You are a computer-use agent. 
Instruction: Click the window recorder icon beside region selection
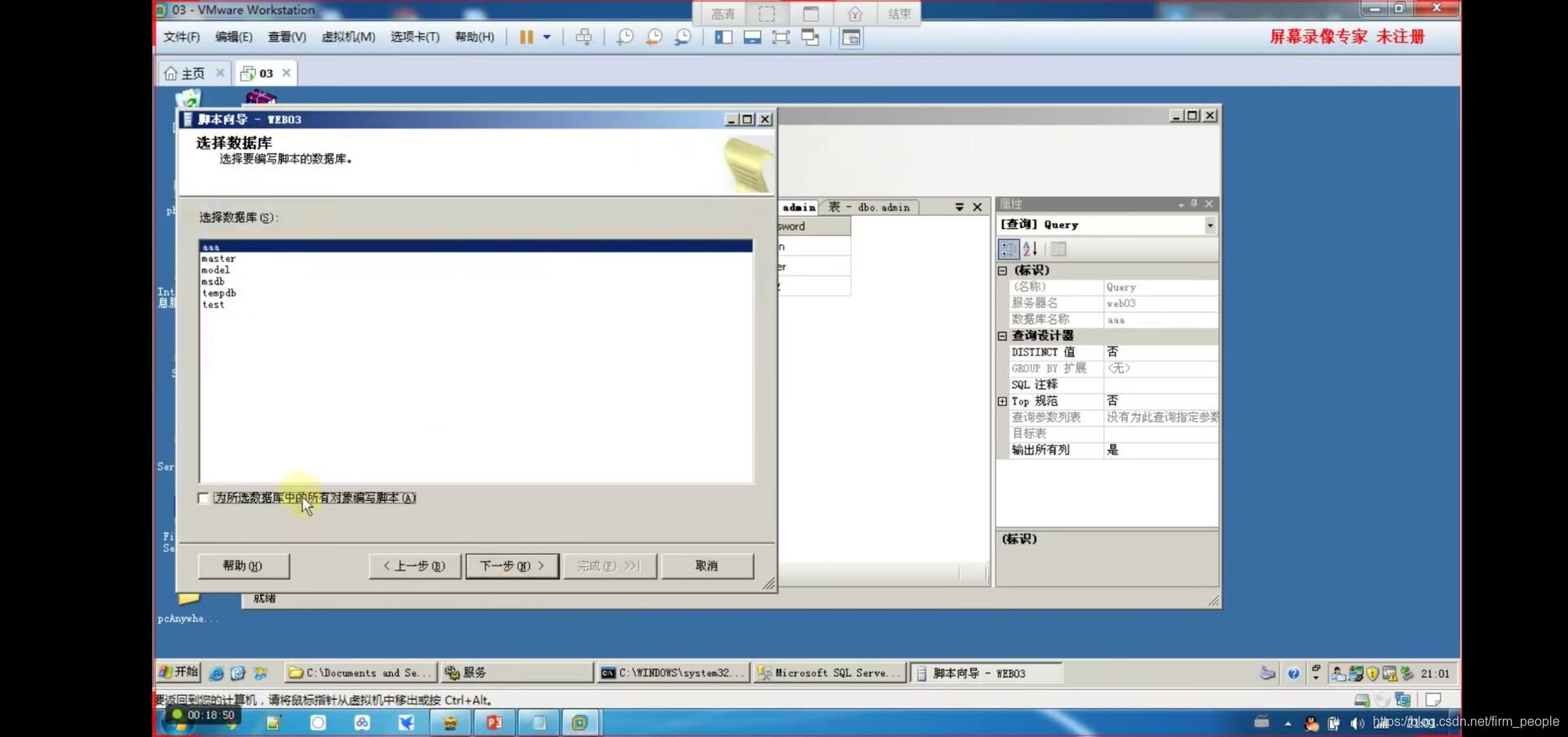811,14
